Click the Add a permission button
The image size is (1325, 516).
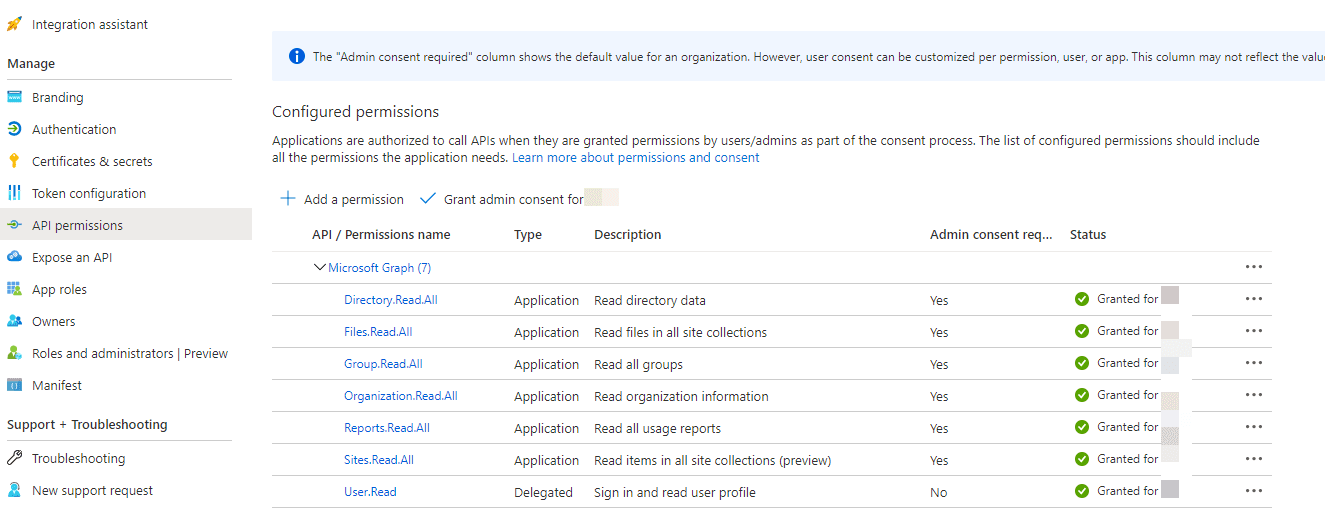pyautogui.click(x=342, y=199)
